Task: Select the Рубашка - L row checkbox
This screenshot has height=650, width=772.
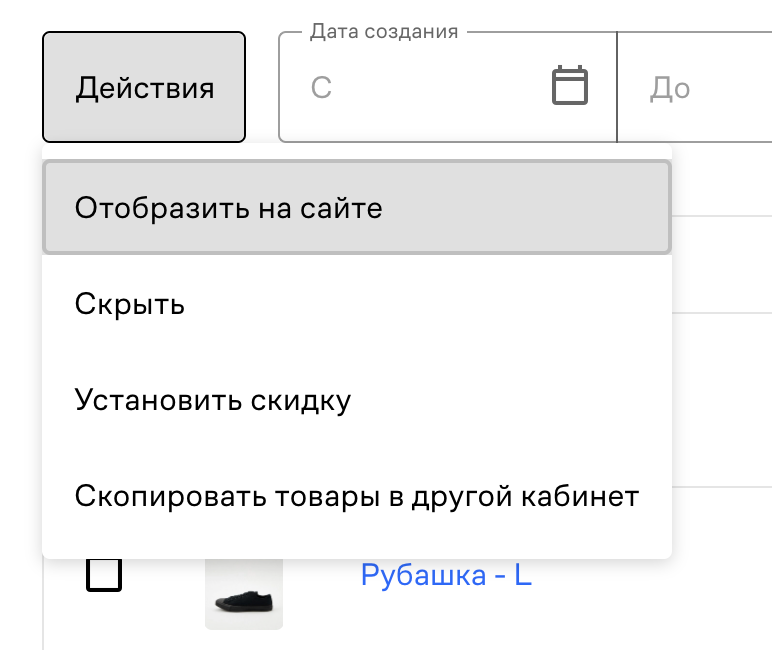Action: click(x=105, y=575)
